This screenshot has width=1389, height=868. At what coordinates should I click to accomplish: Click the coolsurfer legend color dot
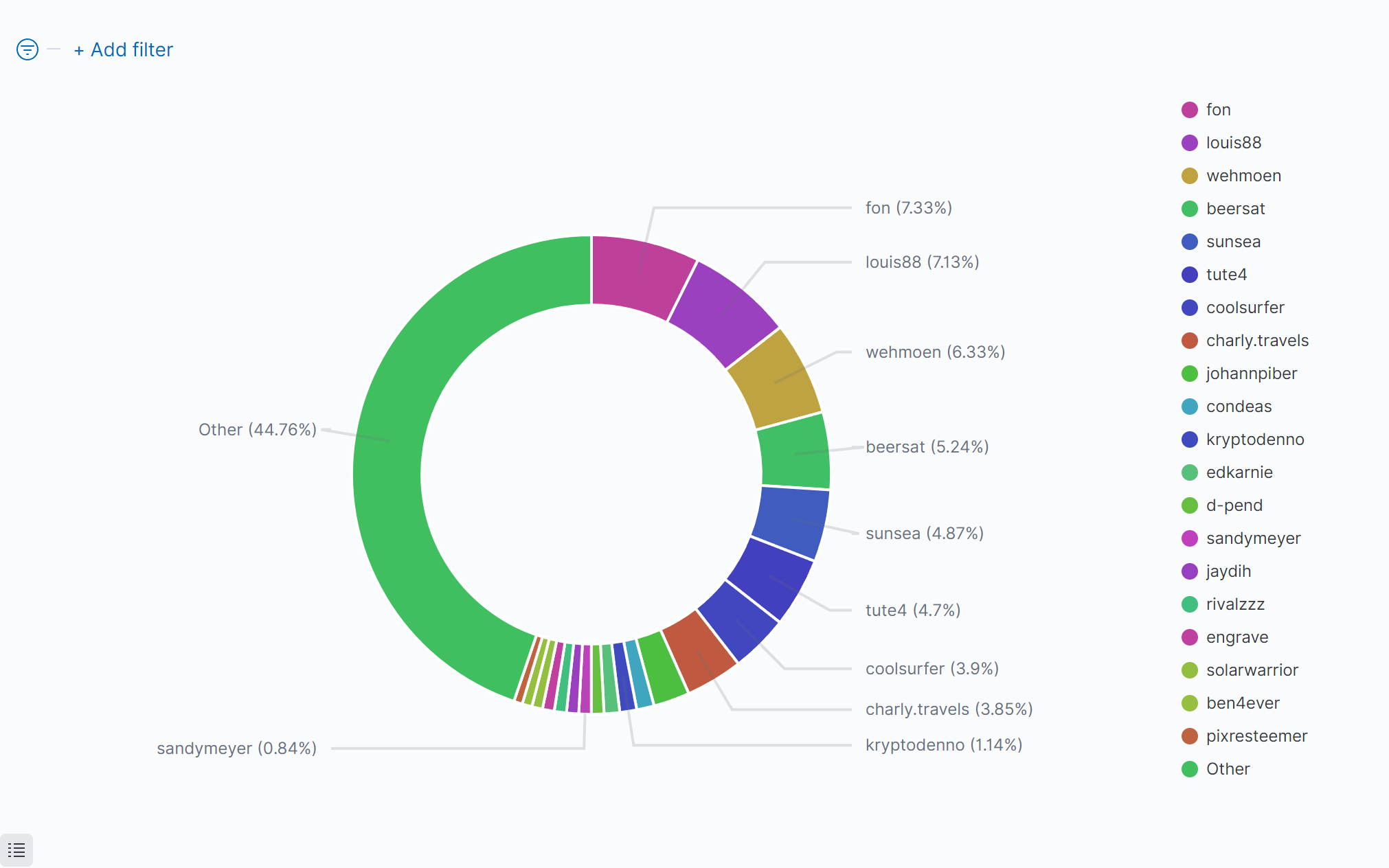[1189, 308]
